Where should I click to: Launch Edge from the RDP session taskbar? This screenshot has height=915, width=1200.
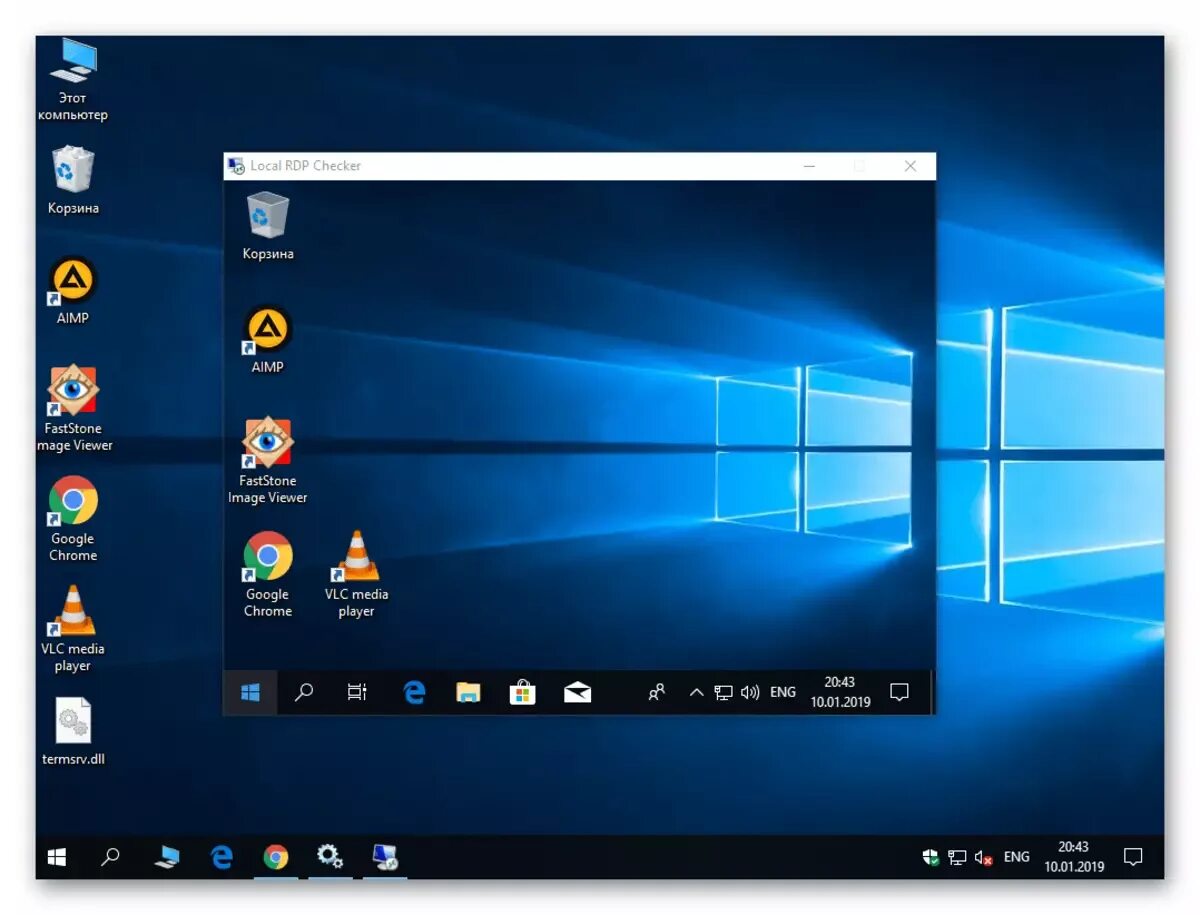[414, 692]
